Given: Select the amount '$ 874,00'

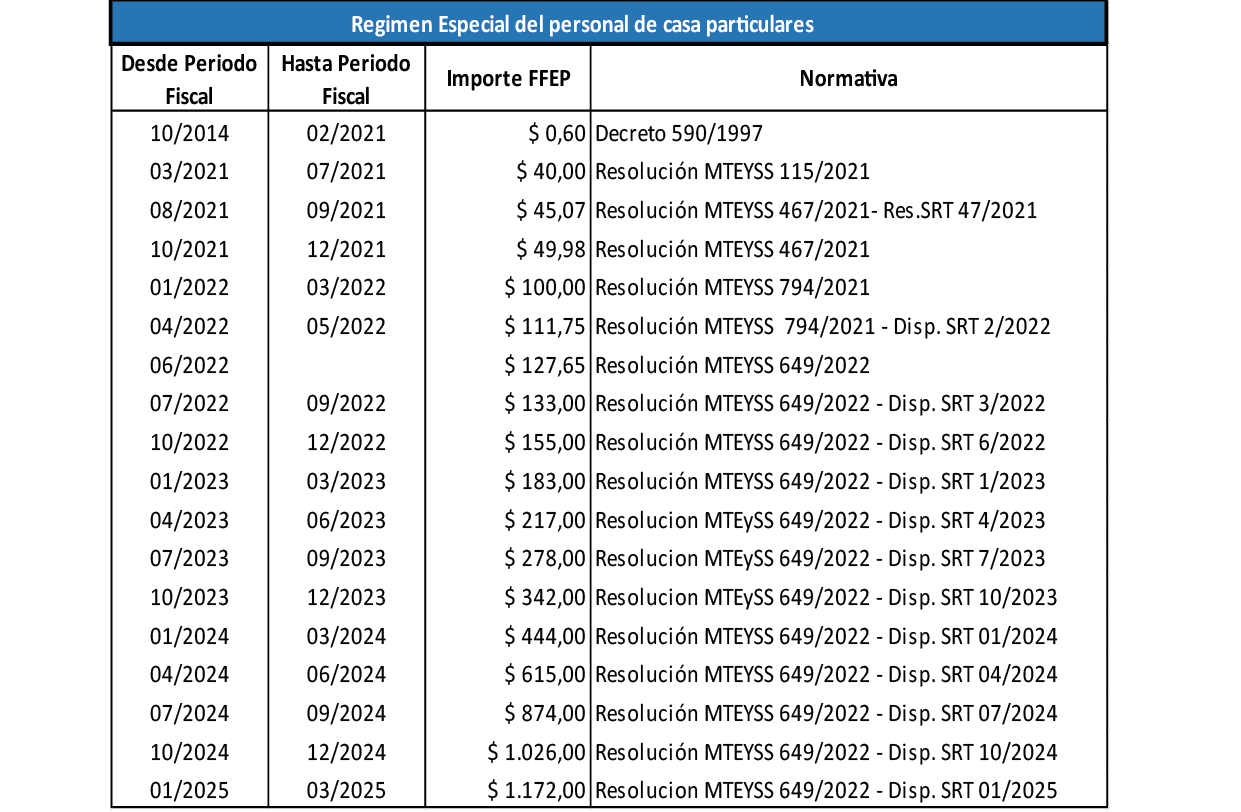Looking at the screenshot, I should pos(545,713).
